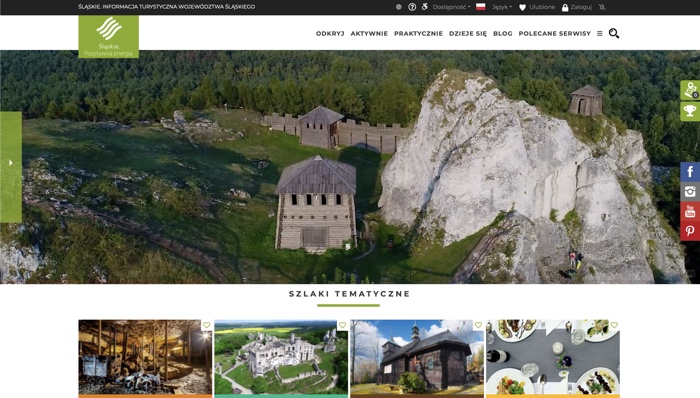
Task: Open the map route planner icon
Action: [x=690, y=90]
